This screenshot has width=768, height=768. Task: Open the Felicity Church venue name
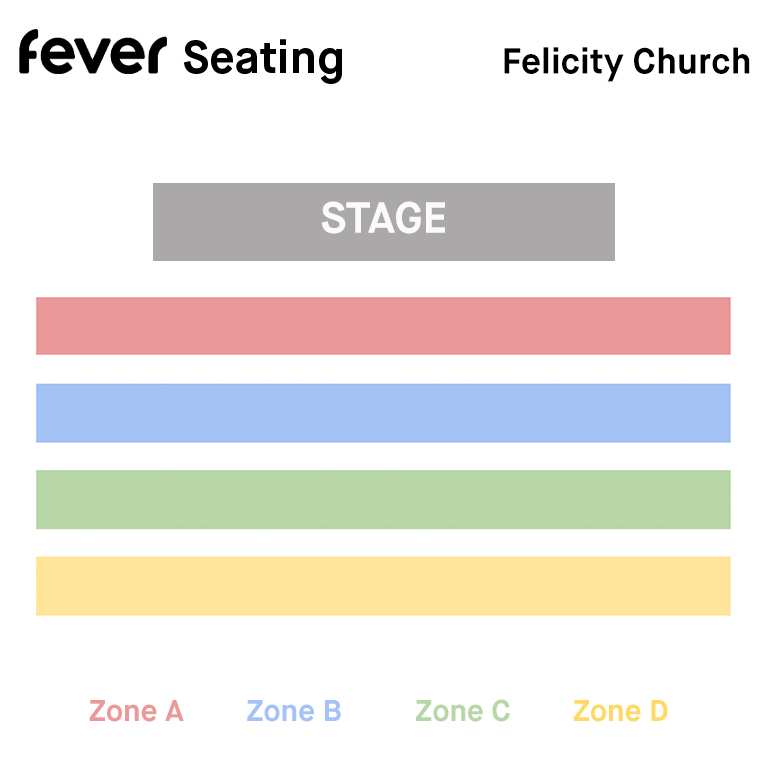coord(626,62)
